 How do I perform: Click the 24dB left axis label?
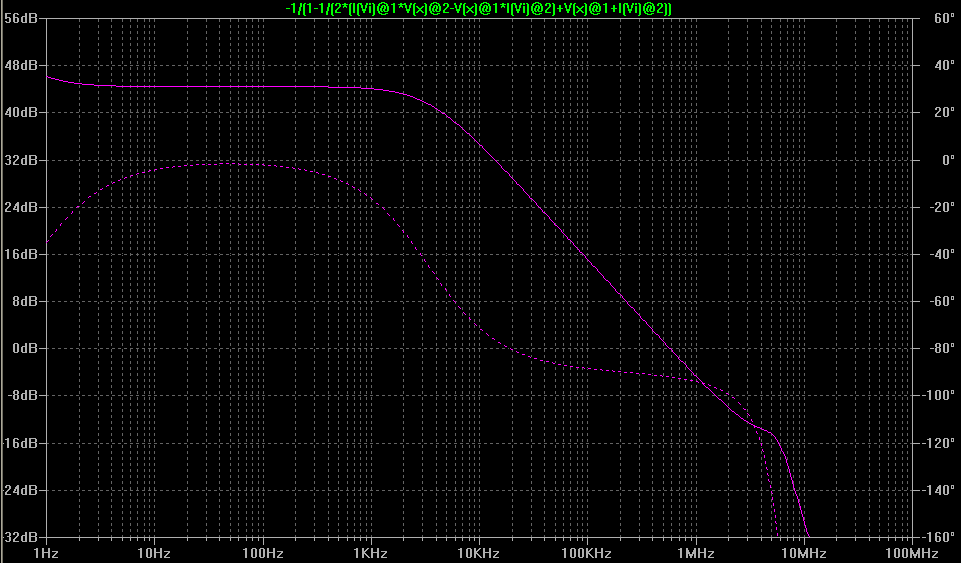pyautogui.click(x=21, y=207)
